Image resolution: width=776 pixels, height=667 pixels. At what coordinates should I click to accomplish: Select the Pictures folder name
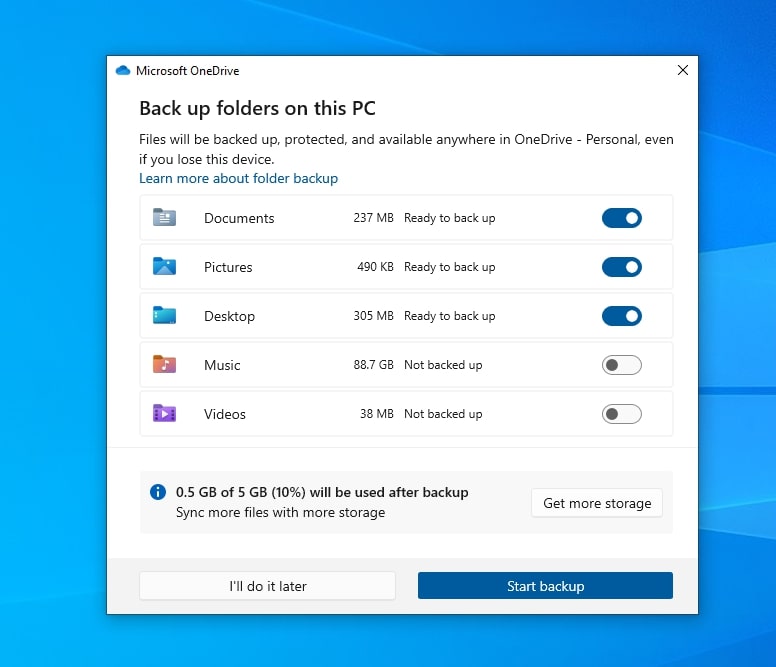pos(228,267)
